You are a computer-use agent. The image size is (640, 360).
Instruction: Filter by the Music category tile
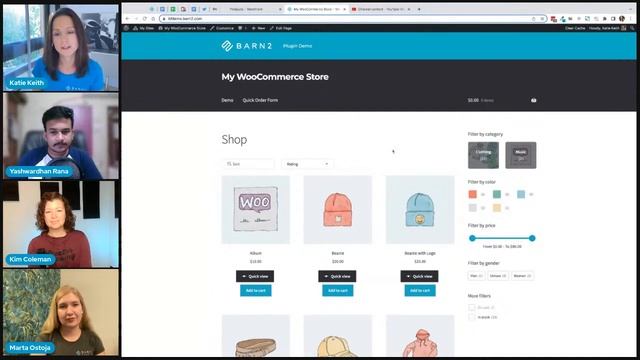click(x=521, y=155)
